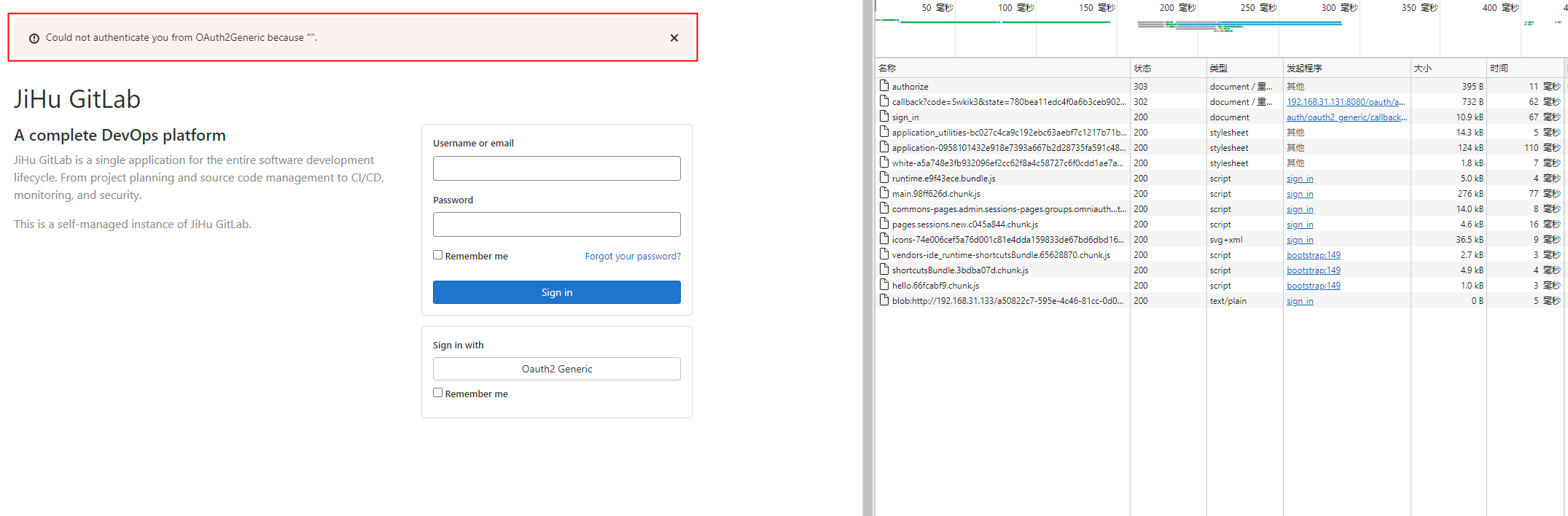Select the application_utilities stylesheet file icon
Screen dimensions: 1568x516
[884, 132]
